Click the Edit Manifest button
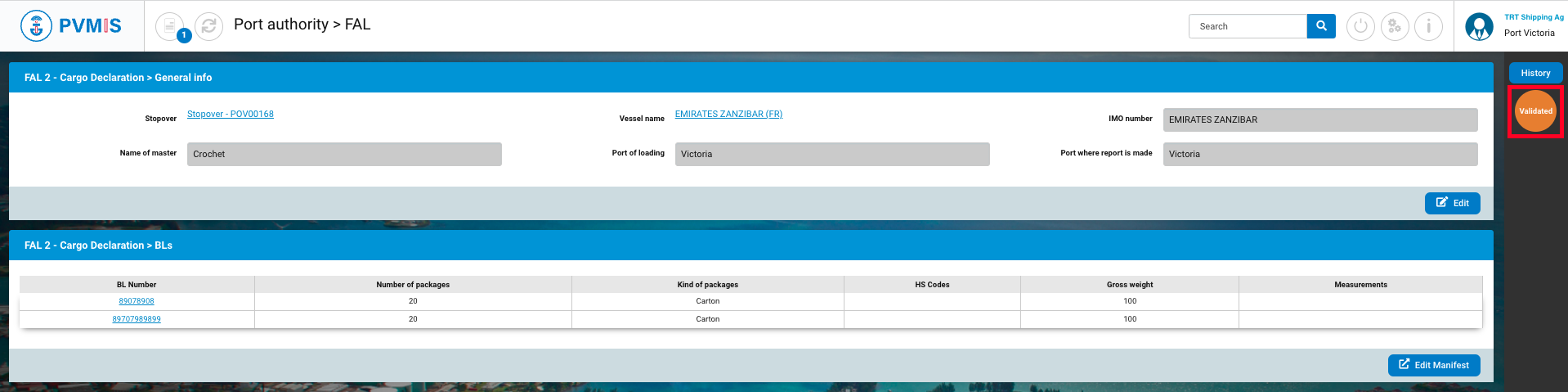 click(x=1433, y=365)
